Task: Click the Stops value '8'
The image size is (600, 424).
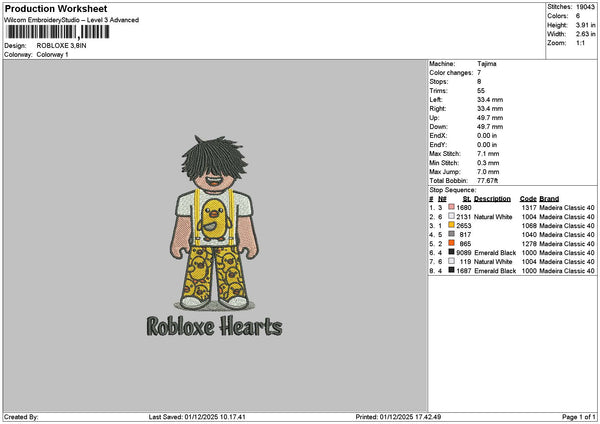Action: (479, 82)
